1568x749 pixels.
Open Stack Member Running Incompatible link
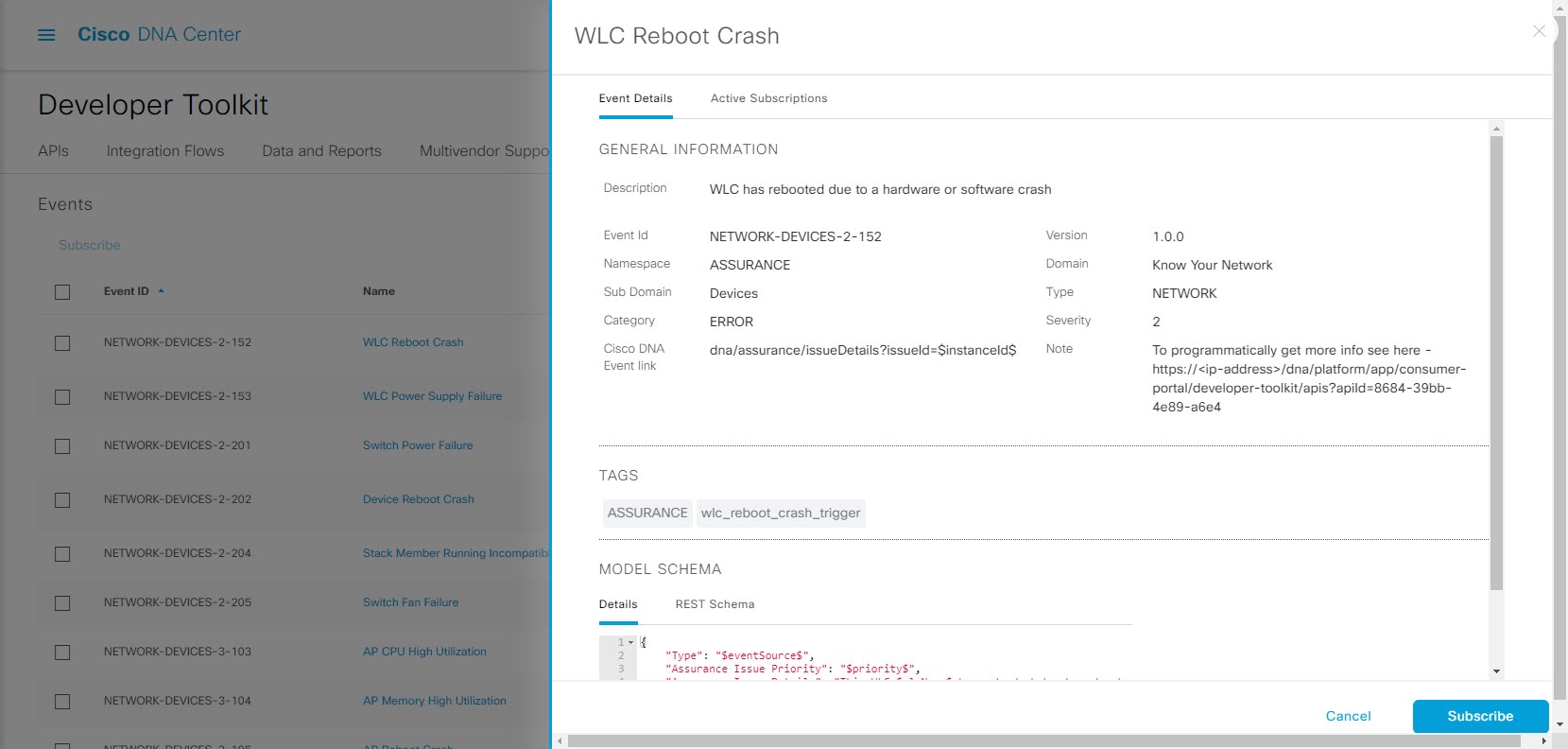[x=456, y=553]
